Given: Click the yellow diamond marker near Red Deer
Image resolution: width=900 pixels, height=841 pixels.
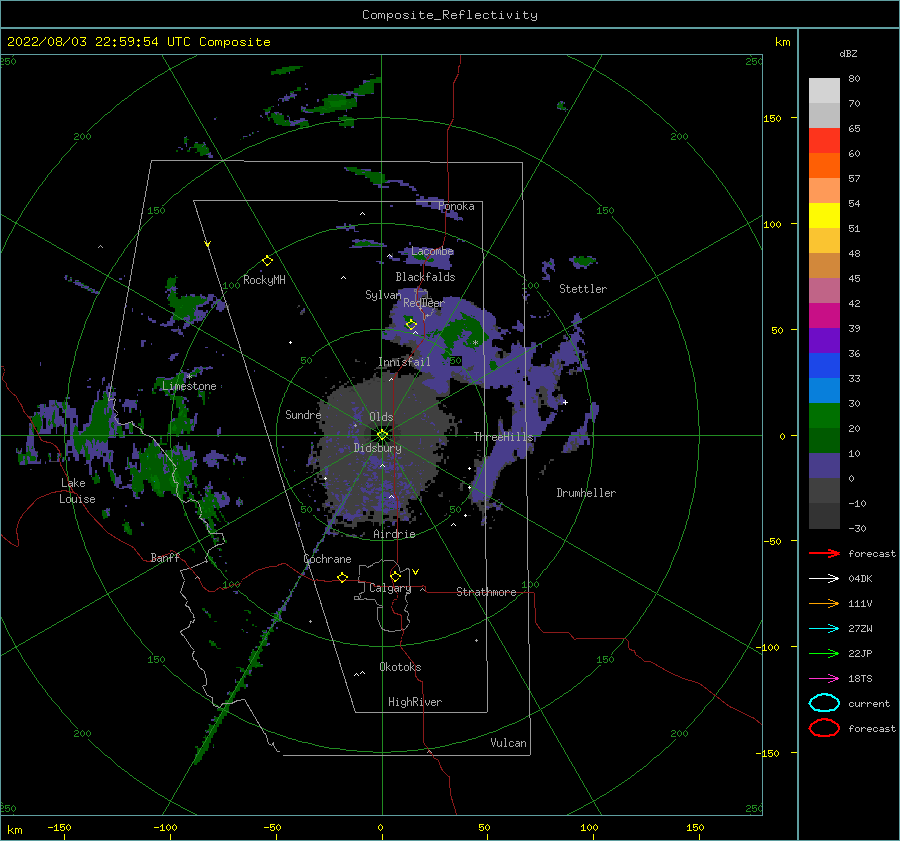Looking at the screenshot, I should pos(411,325).
